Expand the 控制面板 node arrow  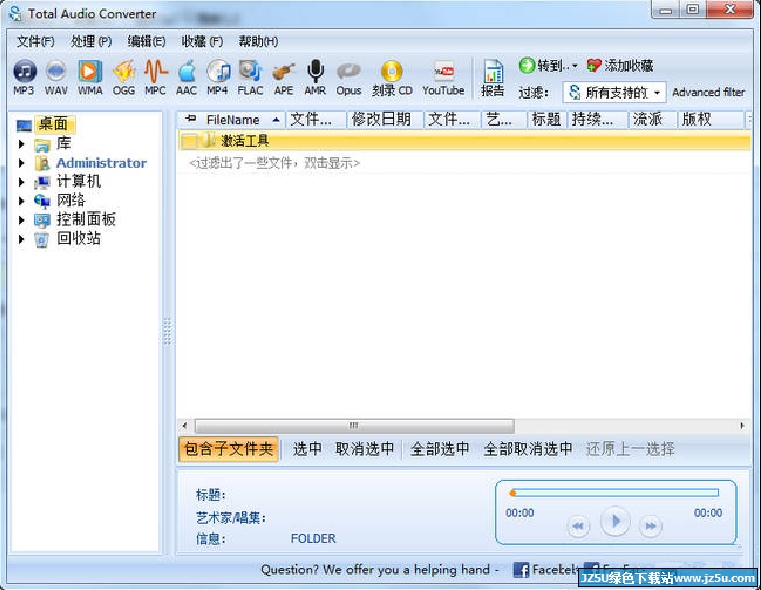[21, 220]
